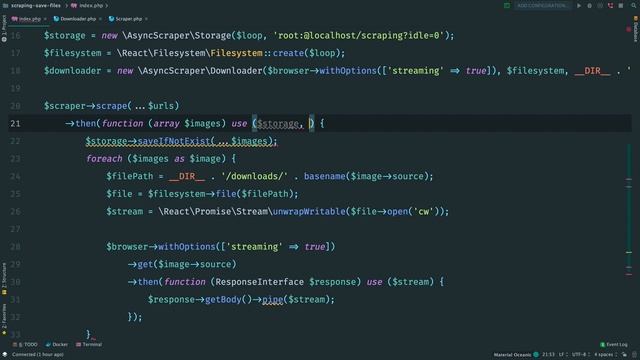Screen dimensions: 640x360
Task: Click the tool windows quick-access icon at the start of the status bar
Action: 4,355
